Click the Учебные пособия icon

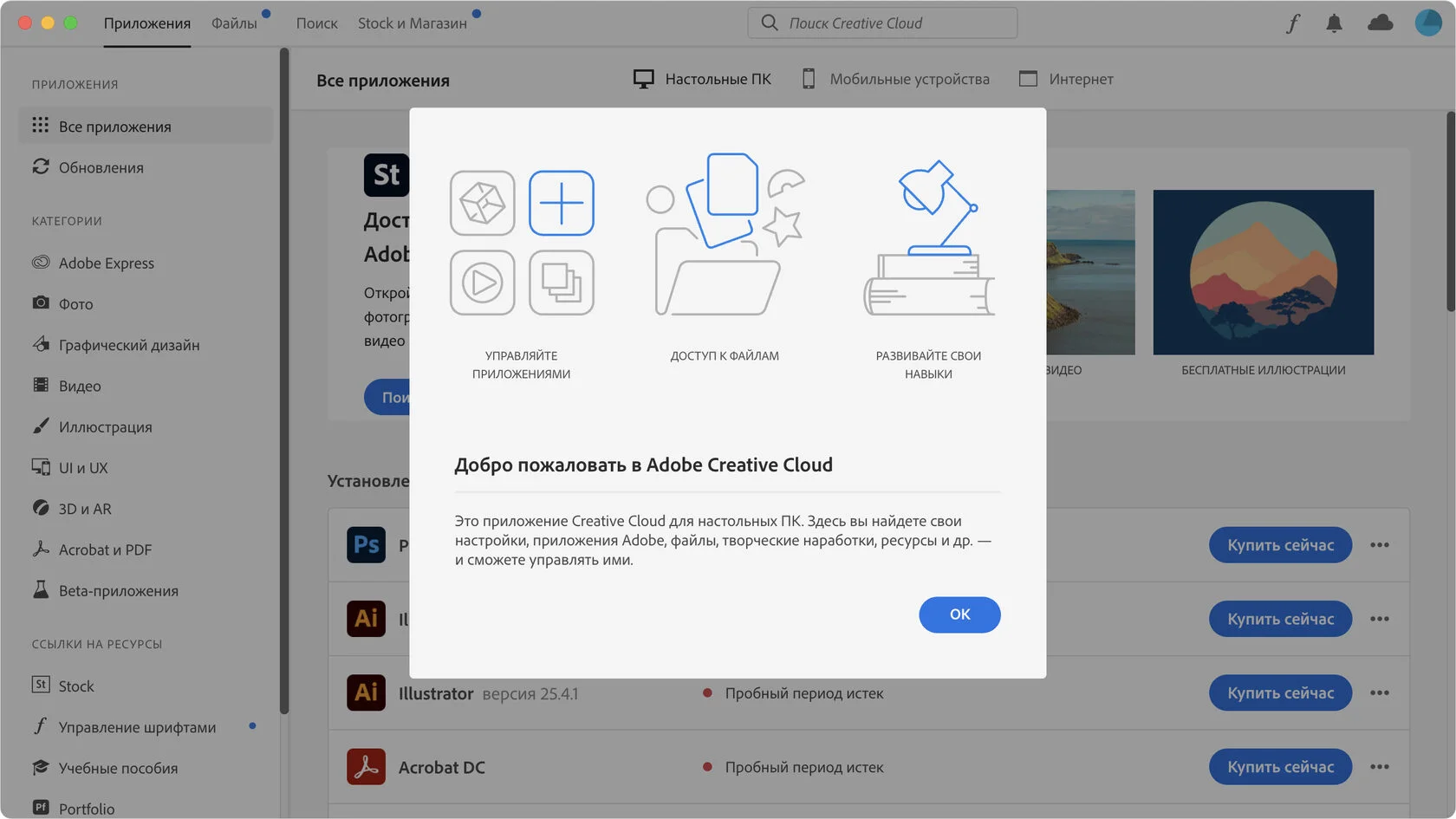click(41, 767)
